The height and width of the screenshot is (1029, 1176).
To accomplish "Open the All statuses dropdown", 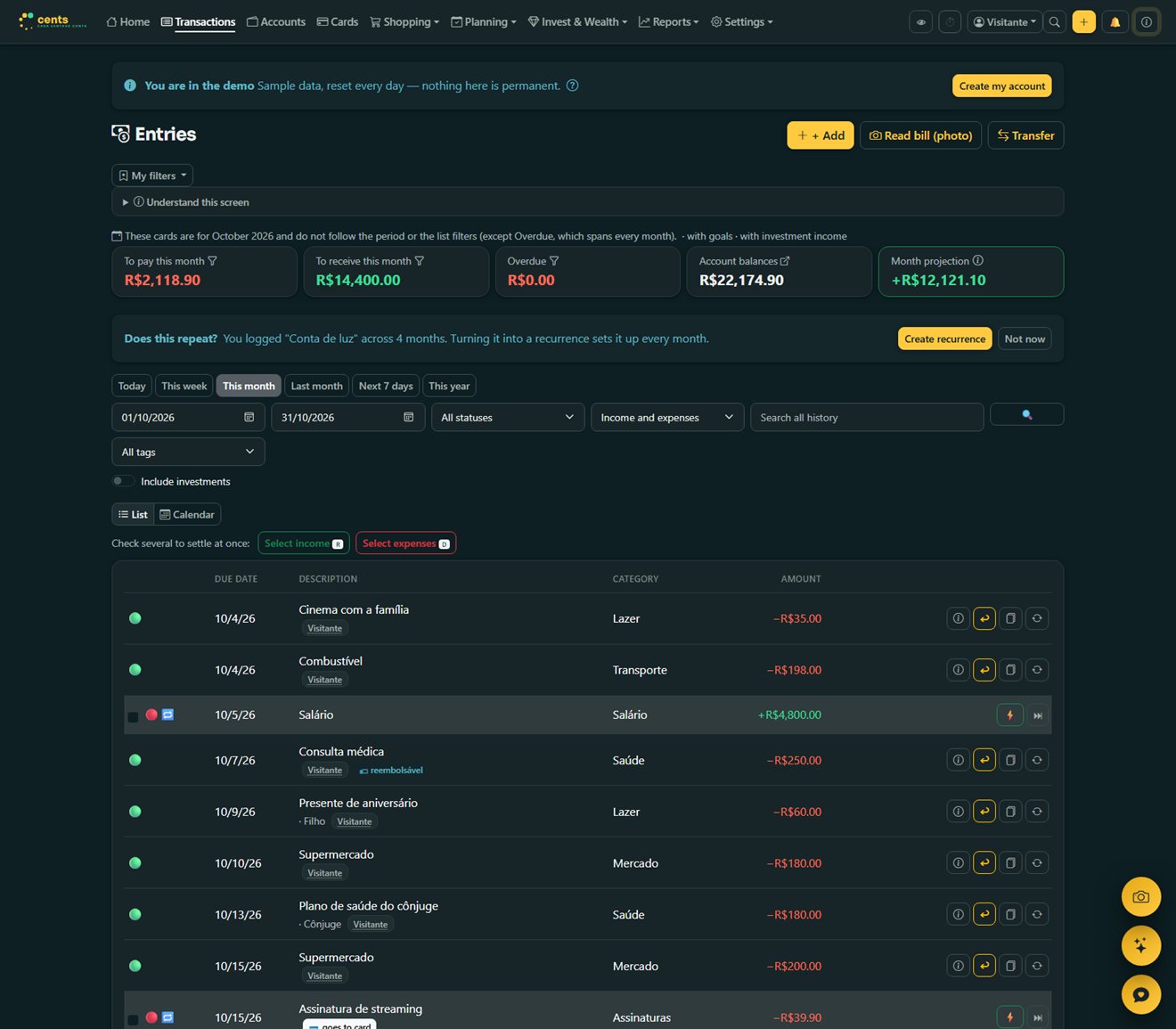I will 507,417.
